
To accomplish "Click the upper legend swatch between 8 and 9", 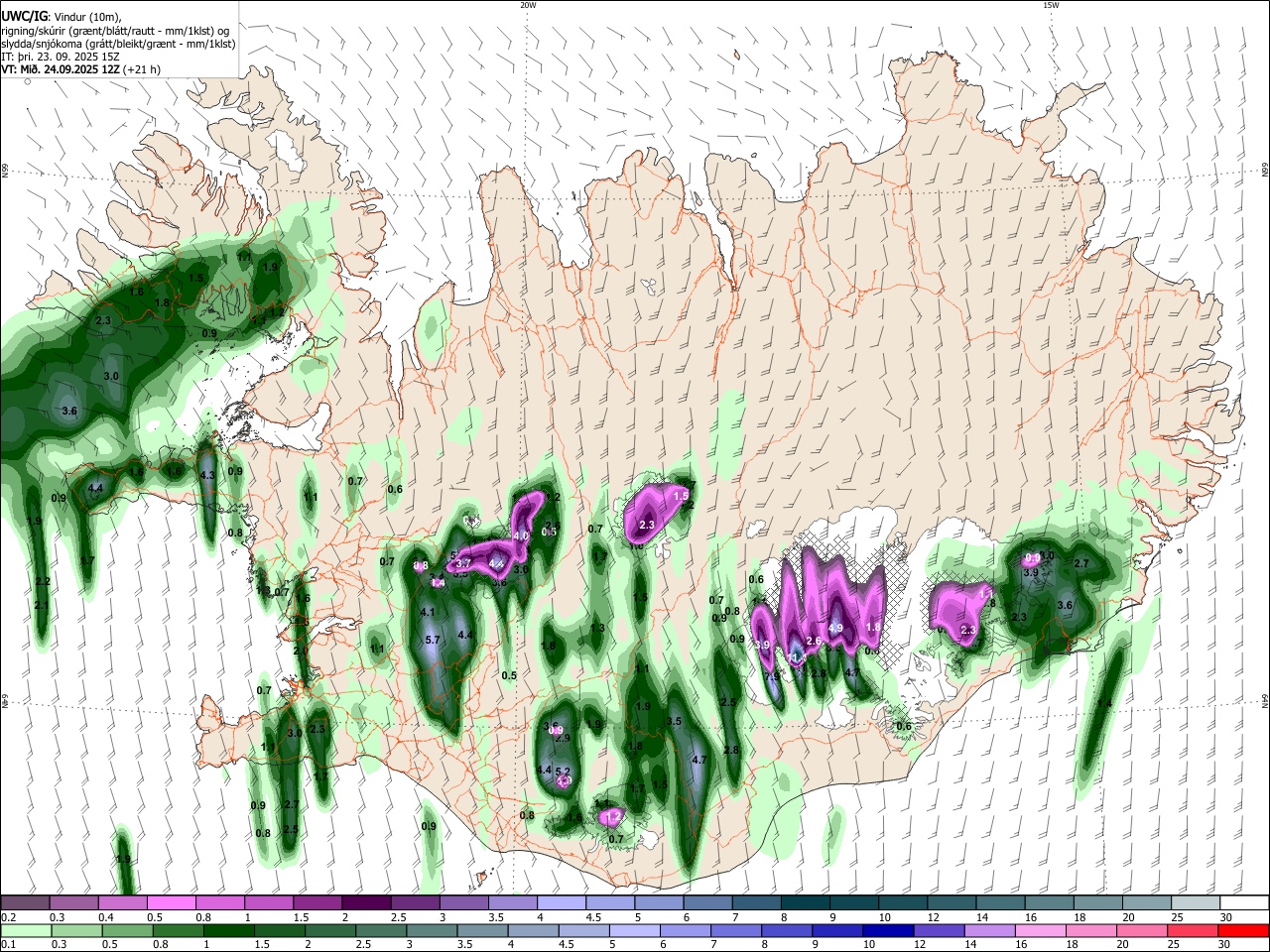I will 804,902.
